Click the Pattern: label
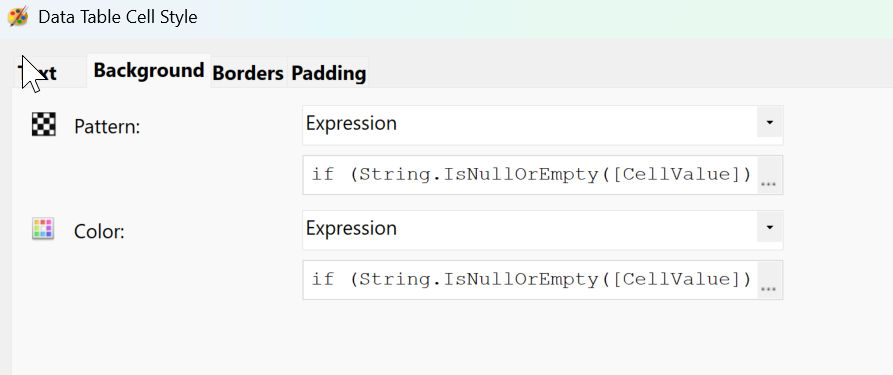Screen dimensions: 893x375 pos(107,127)
